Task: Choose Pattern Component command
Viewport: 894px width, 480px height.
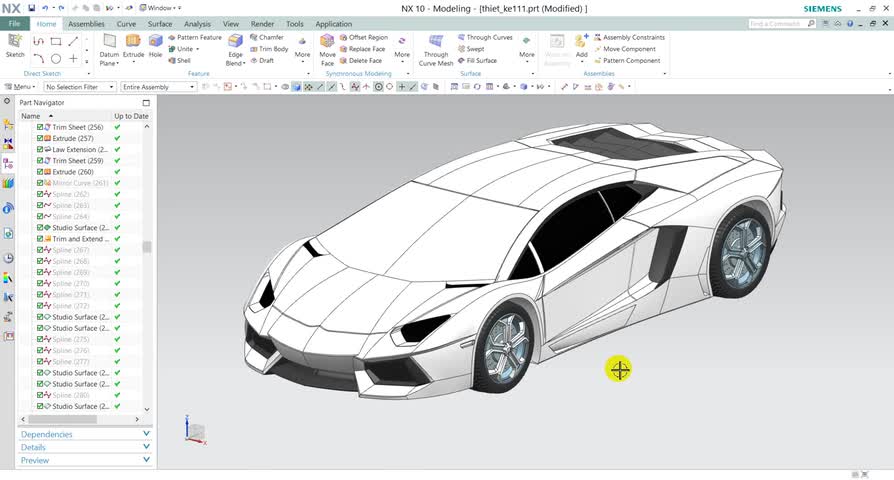Action: [x=627, y=60]
